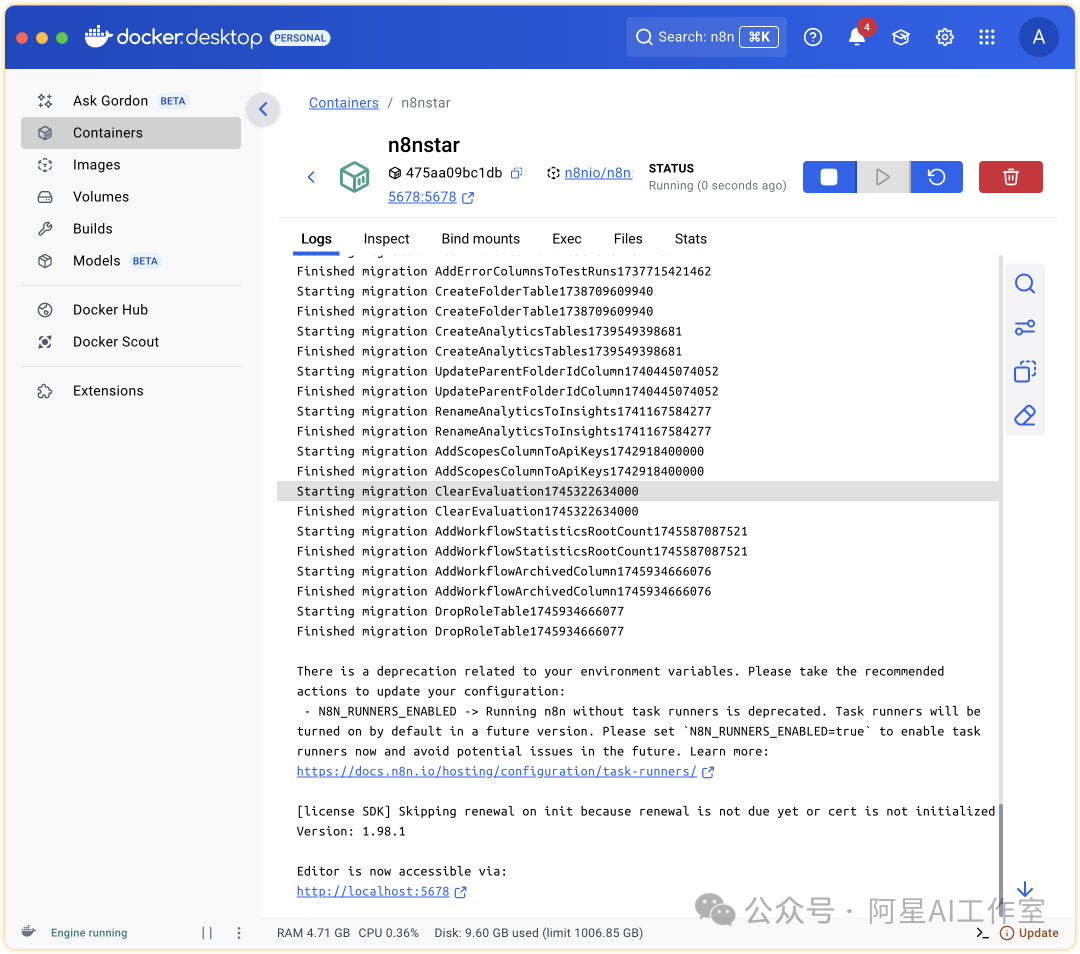Open the terminal icon in status bar

pyautogui.click(x=982, y=933)
